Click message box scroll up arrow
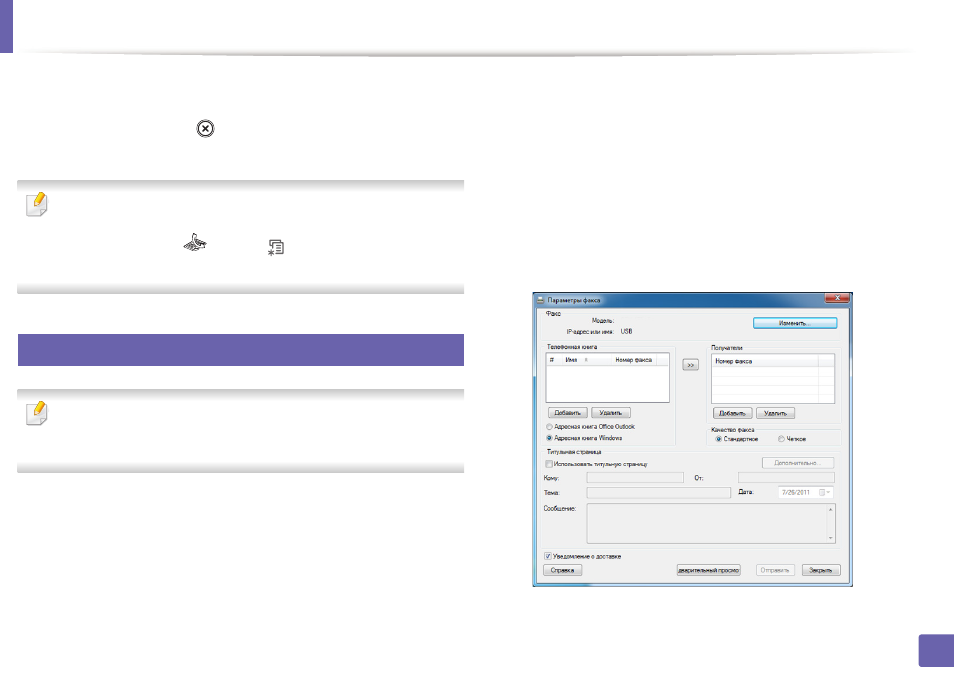Screen dimensions: 954x674 click(830, 509)
